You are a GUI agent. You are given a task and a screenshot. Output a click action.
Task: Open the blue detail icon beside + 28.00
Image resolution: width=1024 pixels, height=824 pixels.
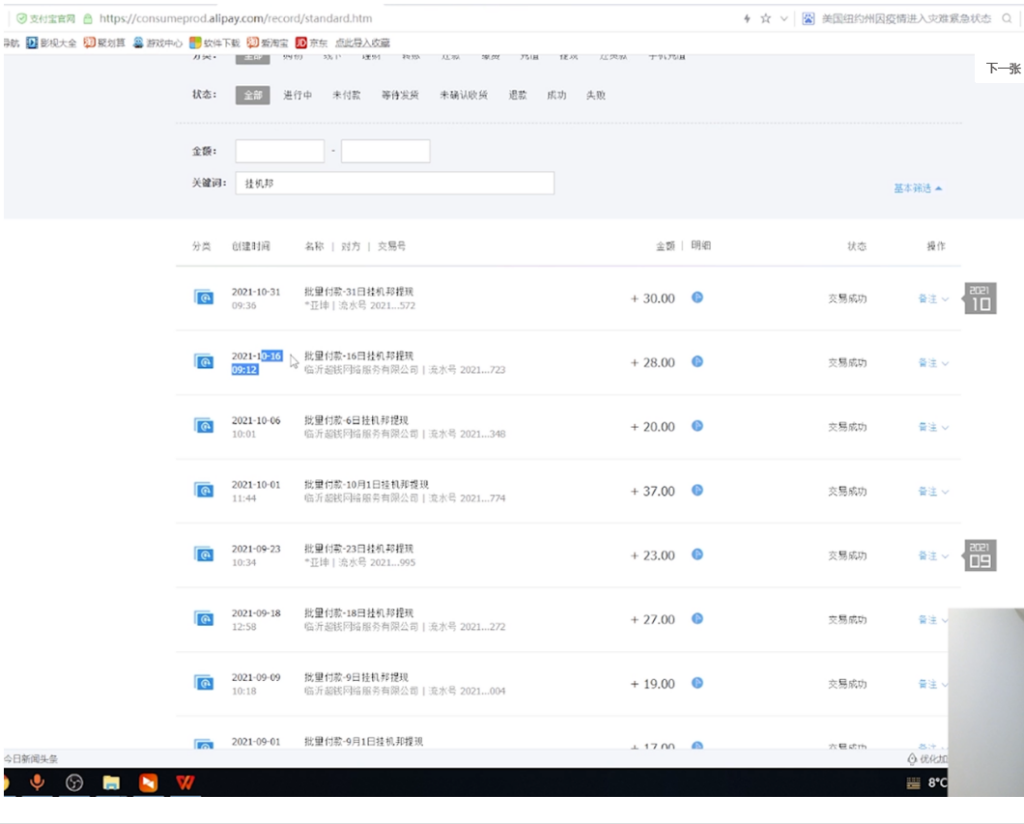697,361
